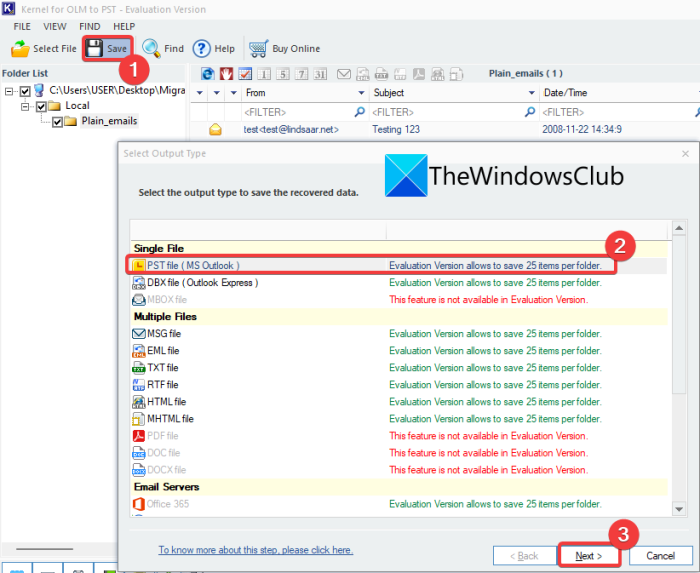
Task: Click the EML save icon in toolbar
Action: click(x=362, y=74)
